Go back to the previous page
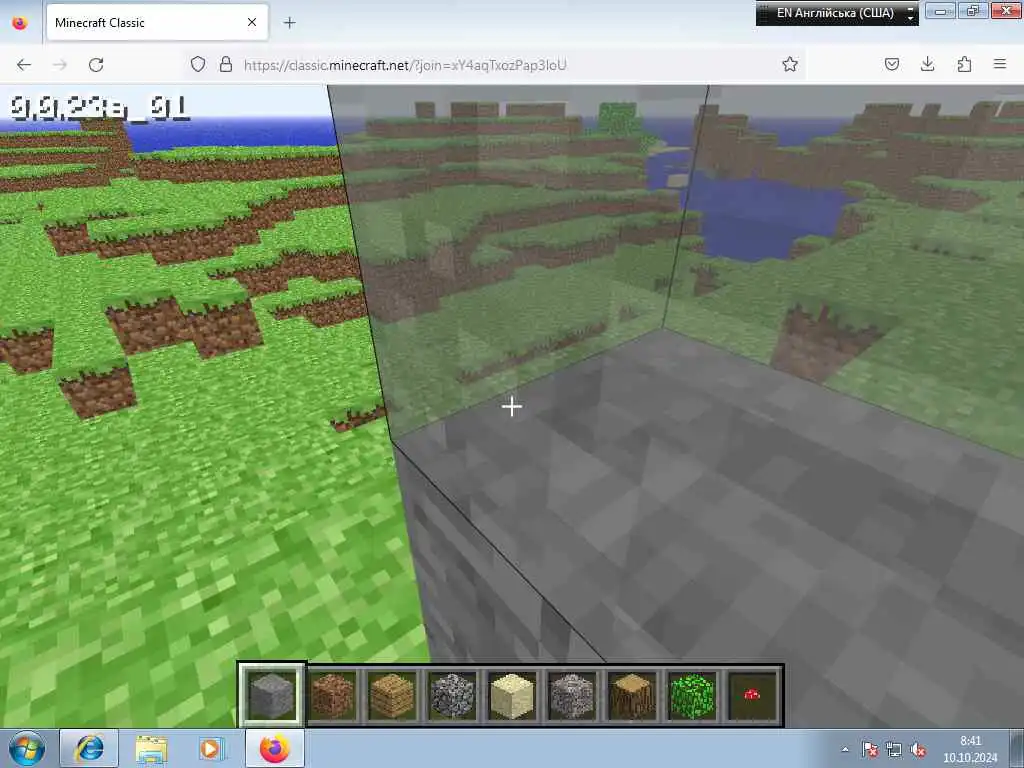 pyautogui.click(x=24, y=65)
